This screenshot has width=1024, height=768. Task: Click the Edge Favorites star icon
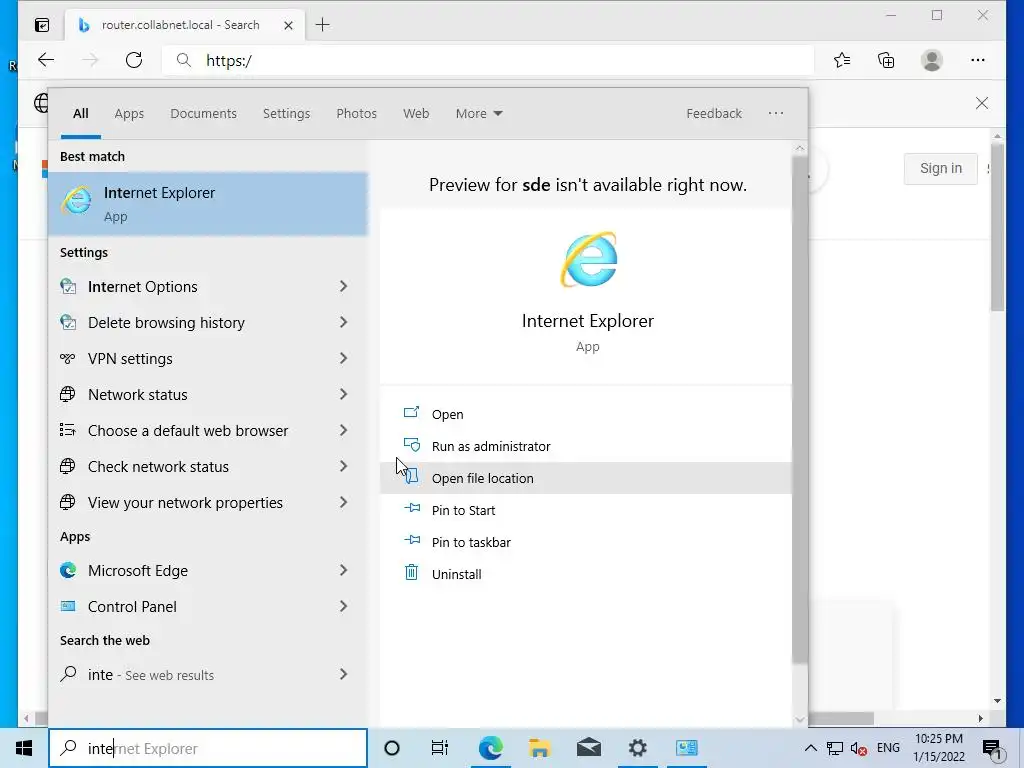coord(842,60)
